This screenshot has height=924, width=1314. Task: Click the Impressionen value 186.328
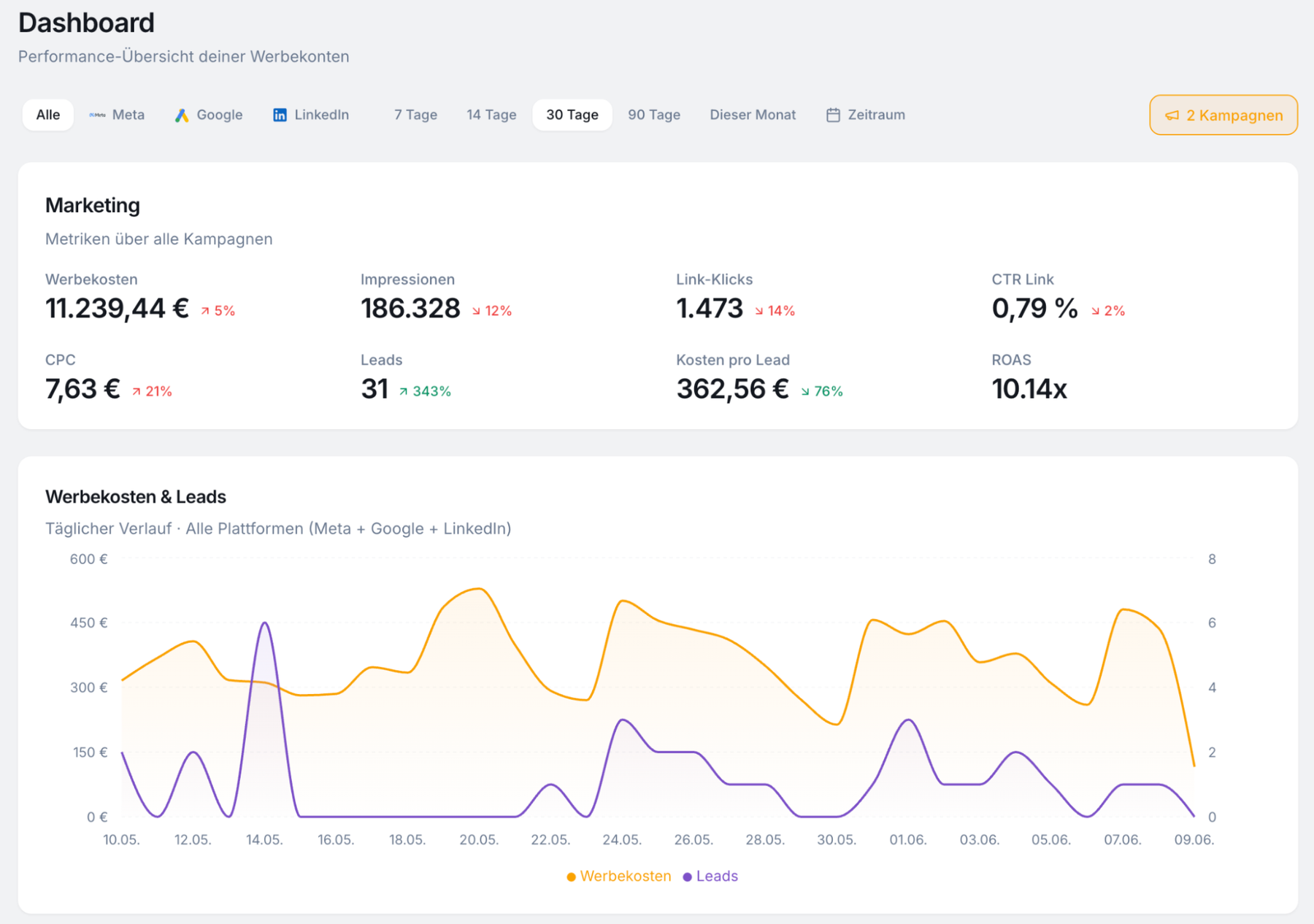[x=410, y=308]
